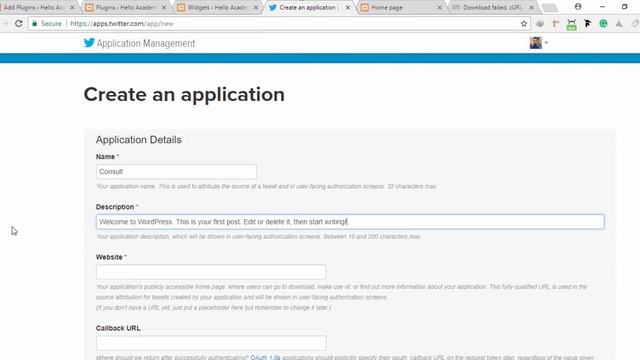Click the grey triangle extension icon
The height and width of the screenshot is (360, 640).
click(x=619, y=24)
